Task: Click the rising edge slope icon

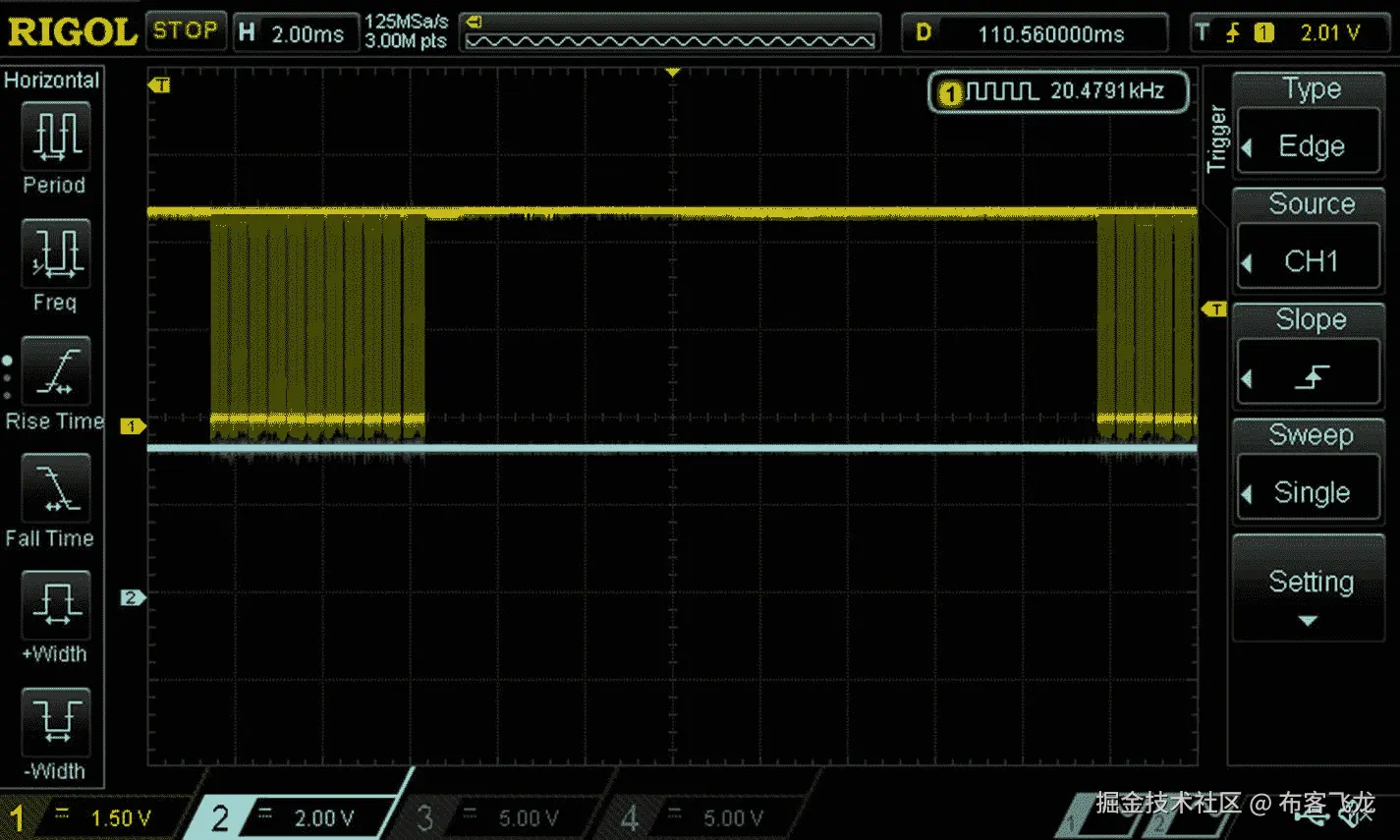Action: pos(1312,376)
